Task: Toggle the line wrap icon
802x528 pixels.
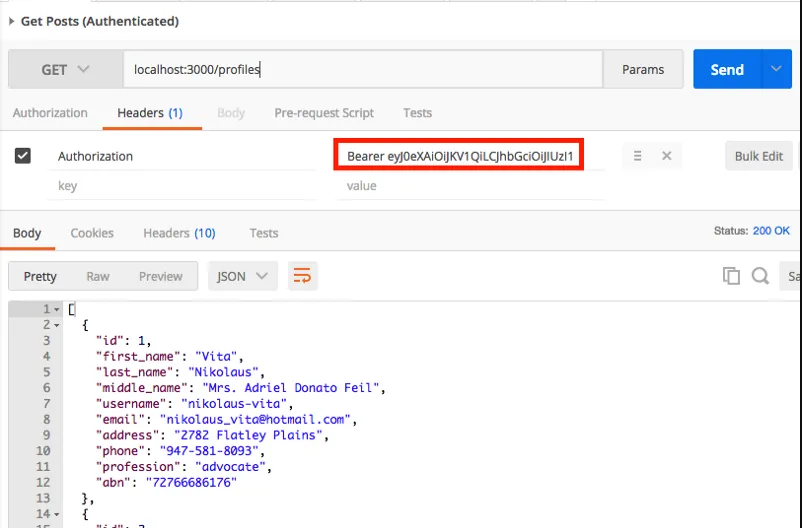Action: click(302, 276)
